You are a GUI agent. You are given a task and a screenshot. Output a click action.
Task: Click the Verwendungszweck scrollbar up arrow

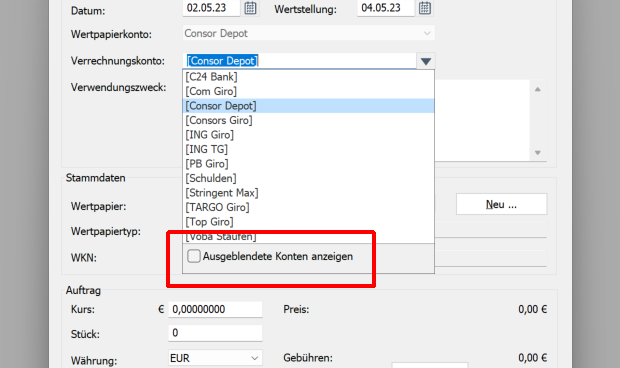click(538, 89)
